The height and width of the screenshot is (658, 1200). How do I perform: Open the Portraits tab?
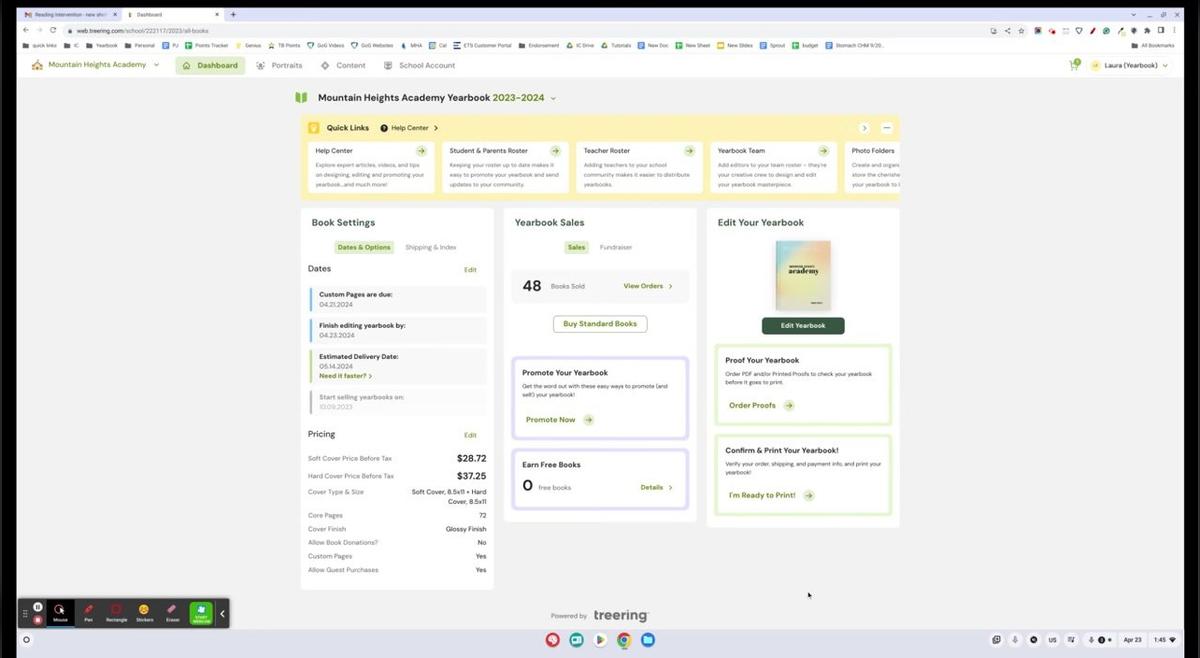pyautogui.click(x=279, y=65)
